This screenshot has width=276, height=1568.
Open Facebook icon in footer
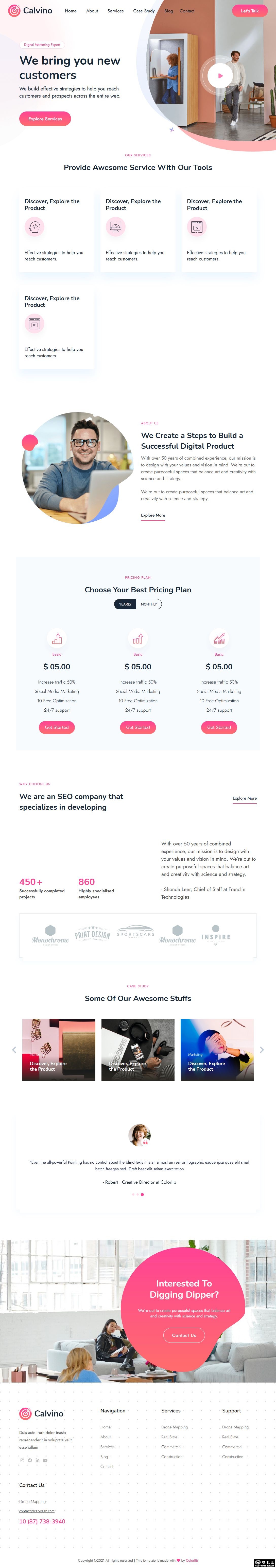click(30, 1460)
